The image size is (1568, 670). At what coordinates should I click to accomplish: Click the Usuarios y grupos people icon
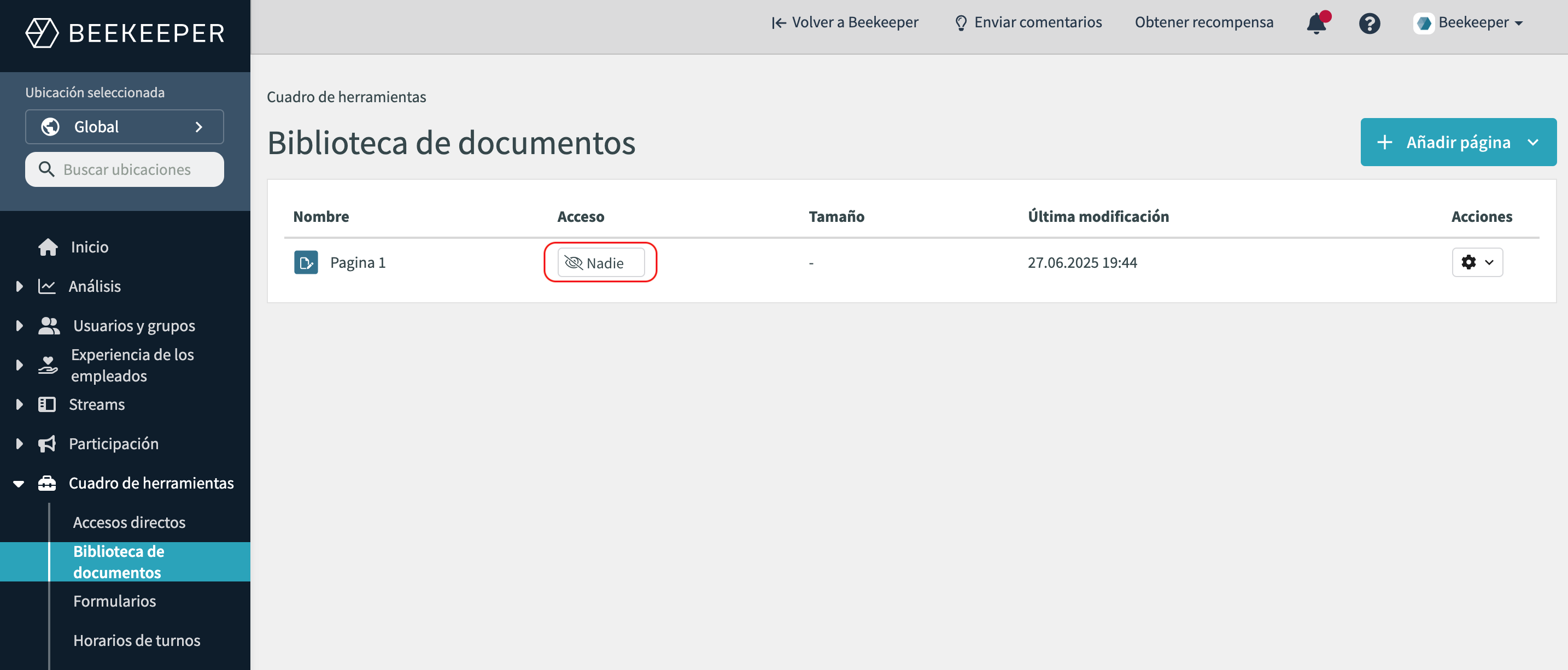pyautogui.click(x=49, y=326)
